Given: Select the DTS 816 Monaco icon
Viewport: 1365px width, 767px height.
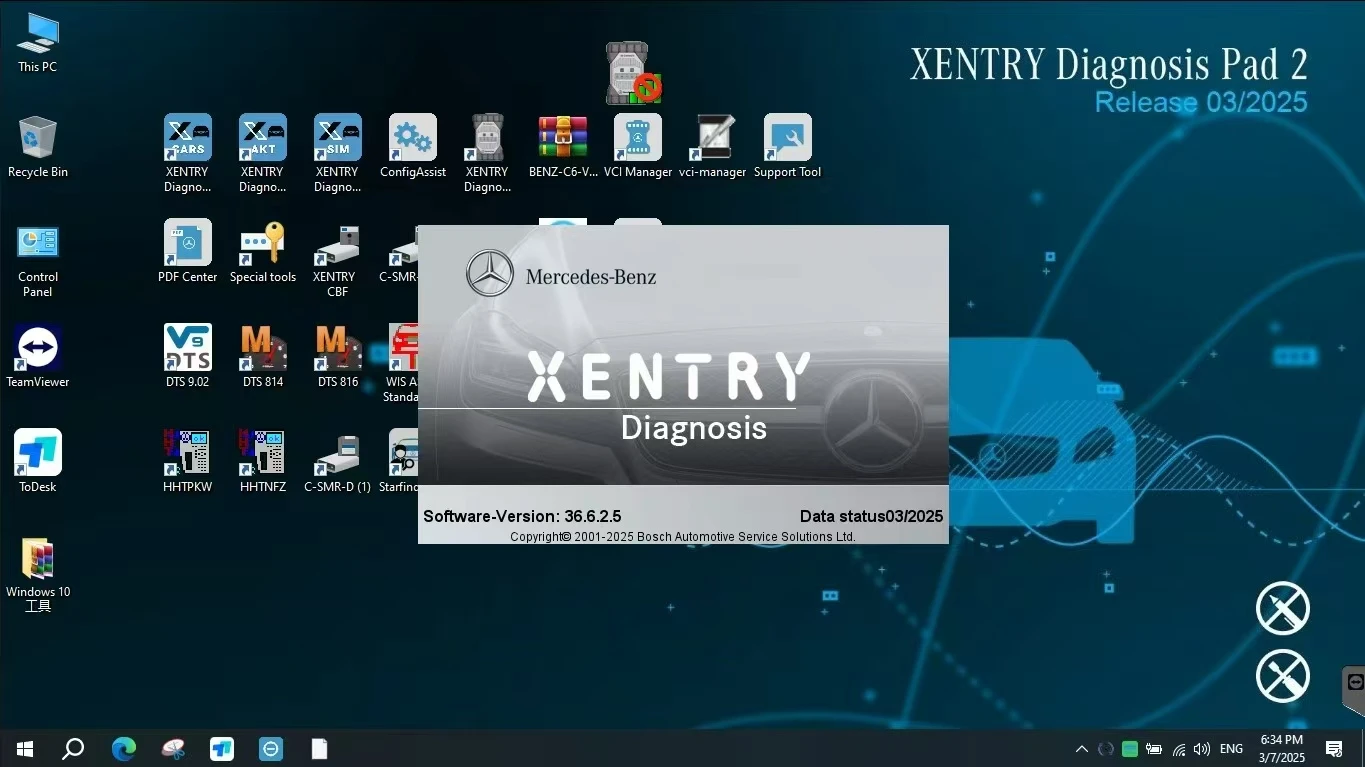Looking at the screenshot, I should point(337,349).
